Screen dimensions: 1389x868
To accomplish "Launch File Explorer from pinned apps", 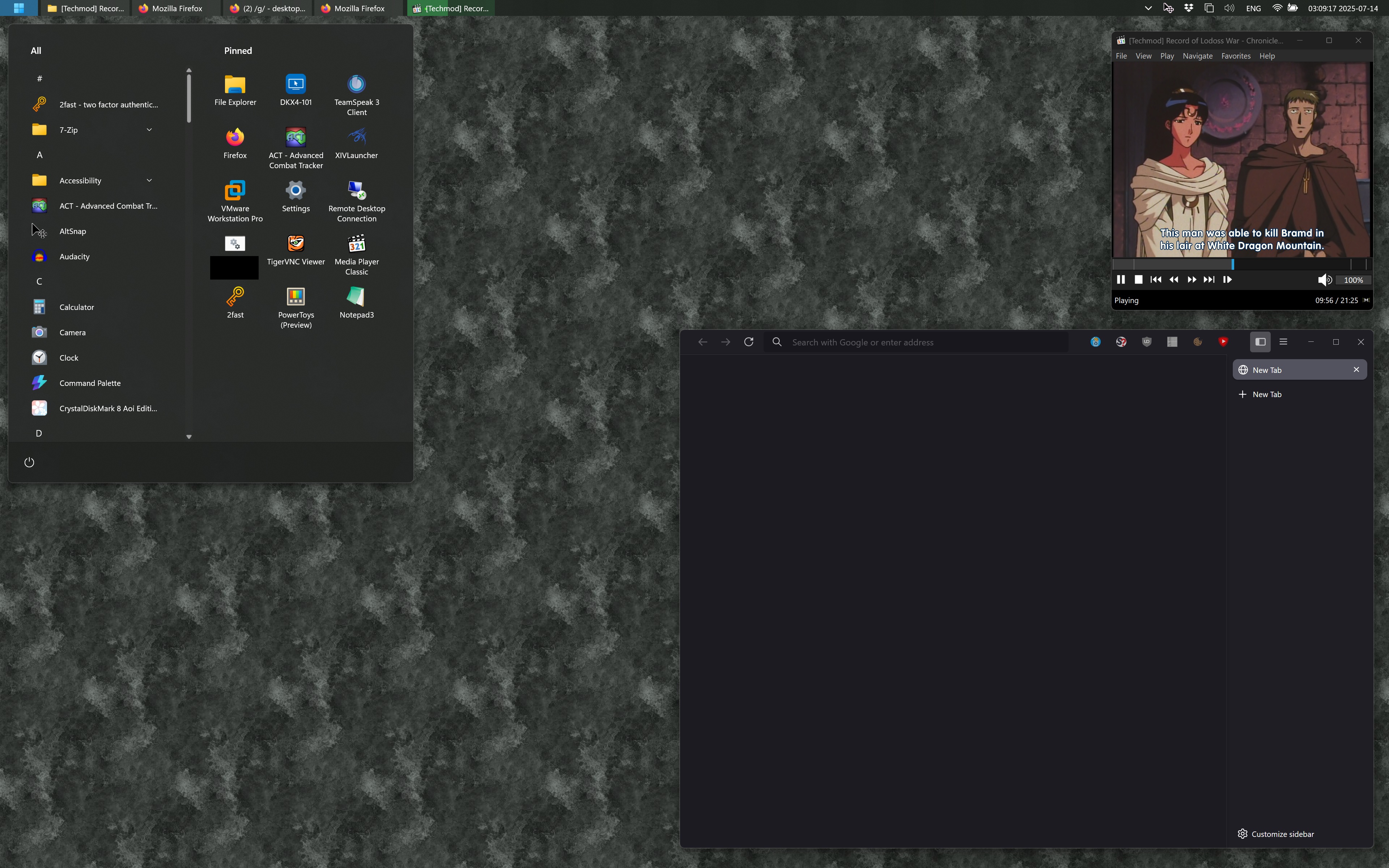I will pos(235,91).
